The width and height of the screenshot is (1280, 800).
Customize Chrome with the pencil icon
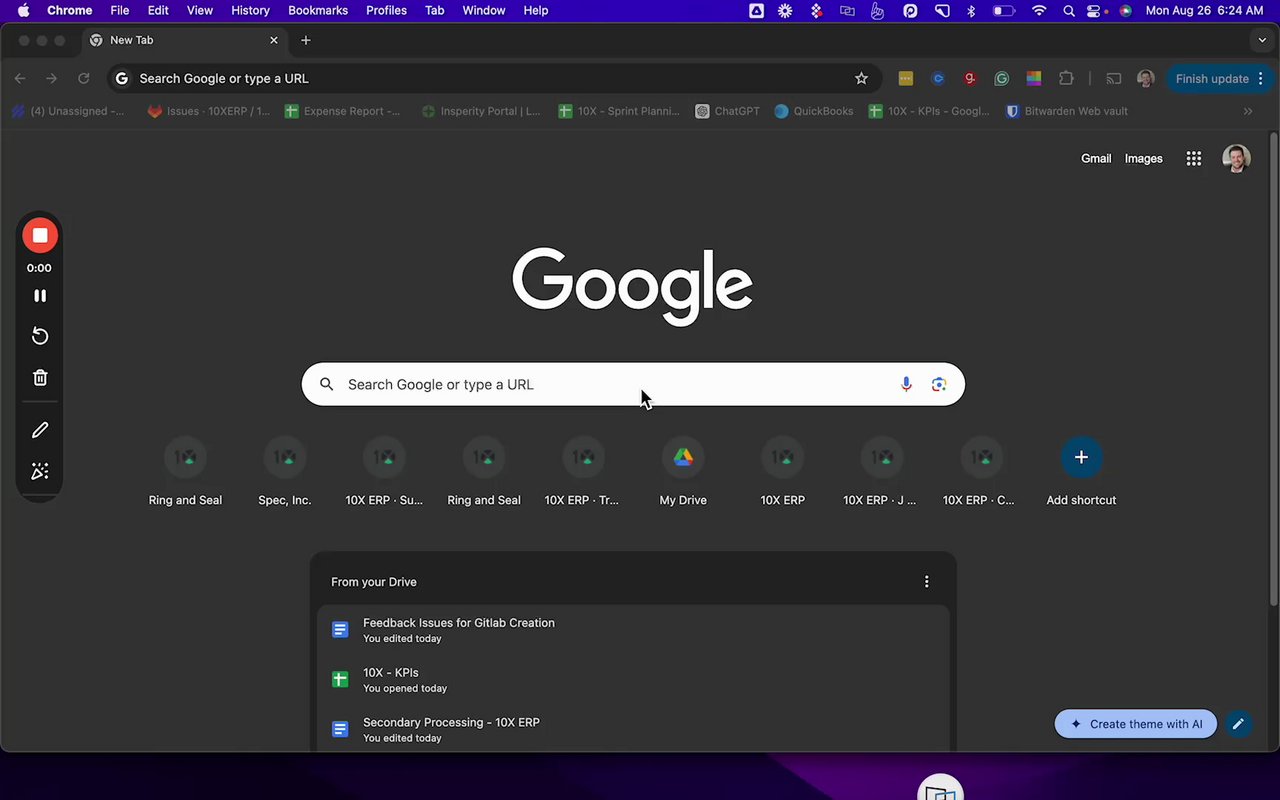click(x=1238, y=724)
